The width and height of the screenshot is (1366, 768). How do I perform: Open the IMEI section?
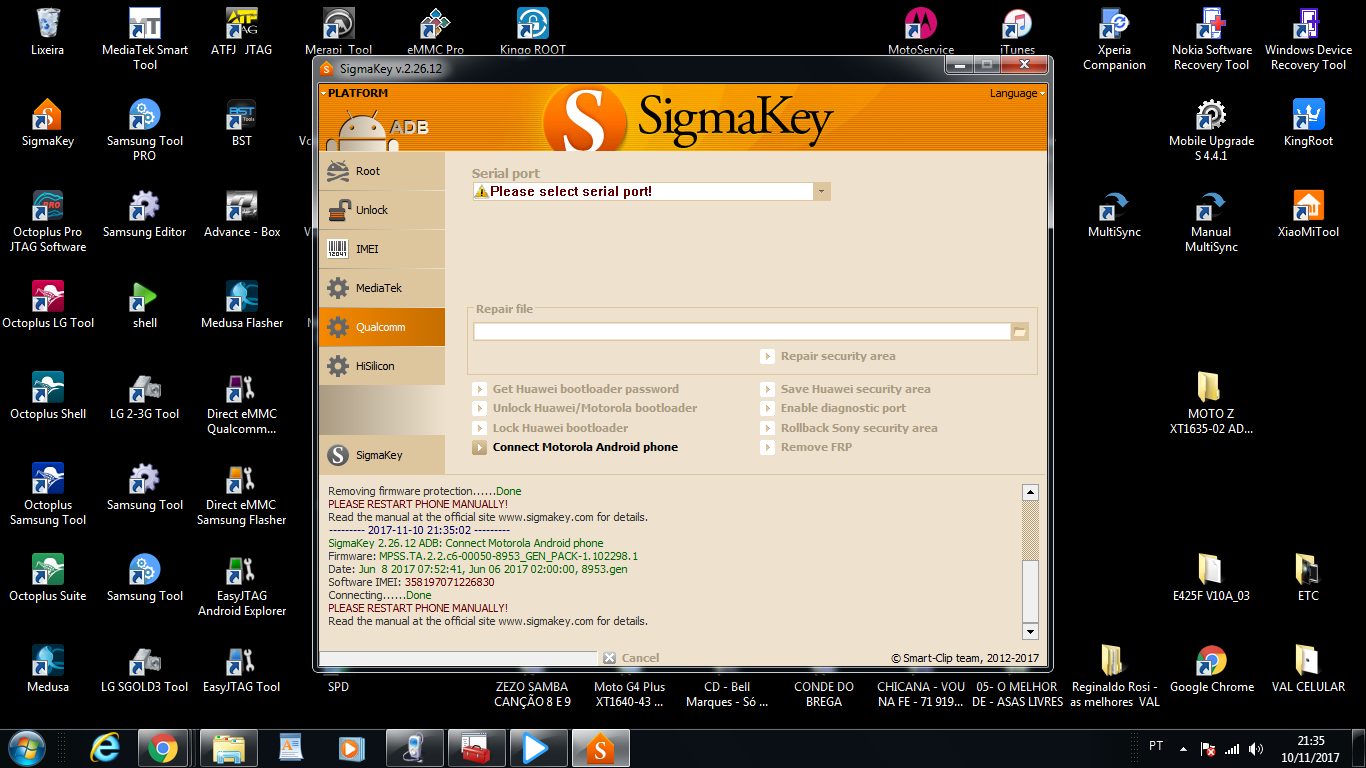382,249
